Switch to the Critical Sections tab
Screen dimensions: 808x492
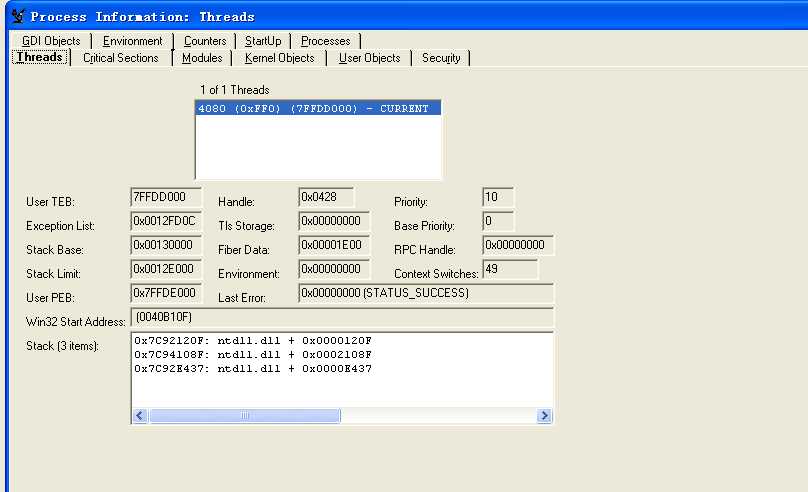click(121, 58)
